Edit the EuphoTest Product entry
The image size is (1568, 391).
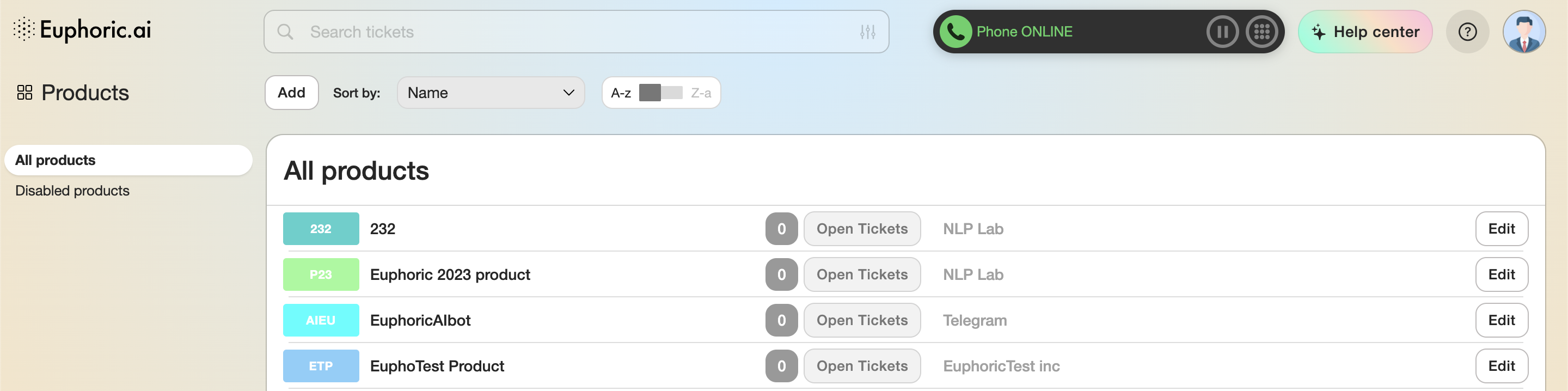[1501, 366]
